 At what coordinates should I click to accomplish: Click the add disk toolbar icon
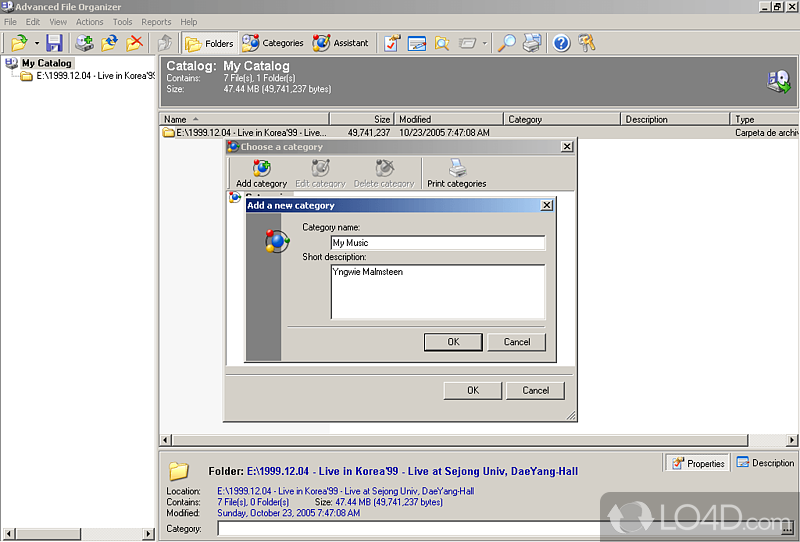coord(84,43)
